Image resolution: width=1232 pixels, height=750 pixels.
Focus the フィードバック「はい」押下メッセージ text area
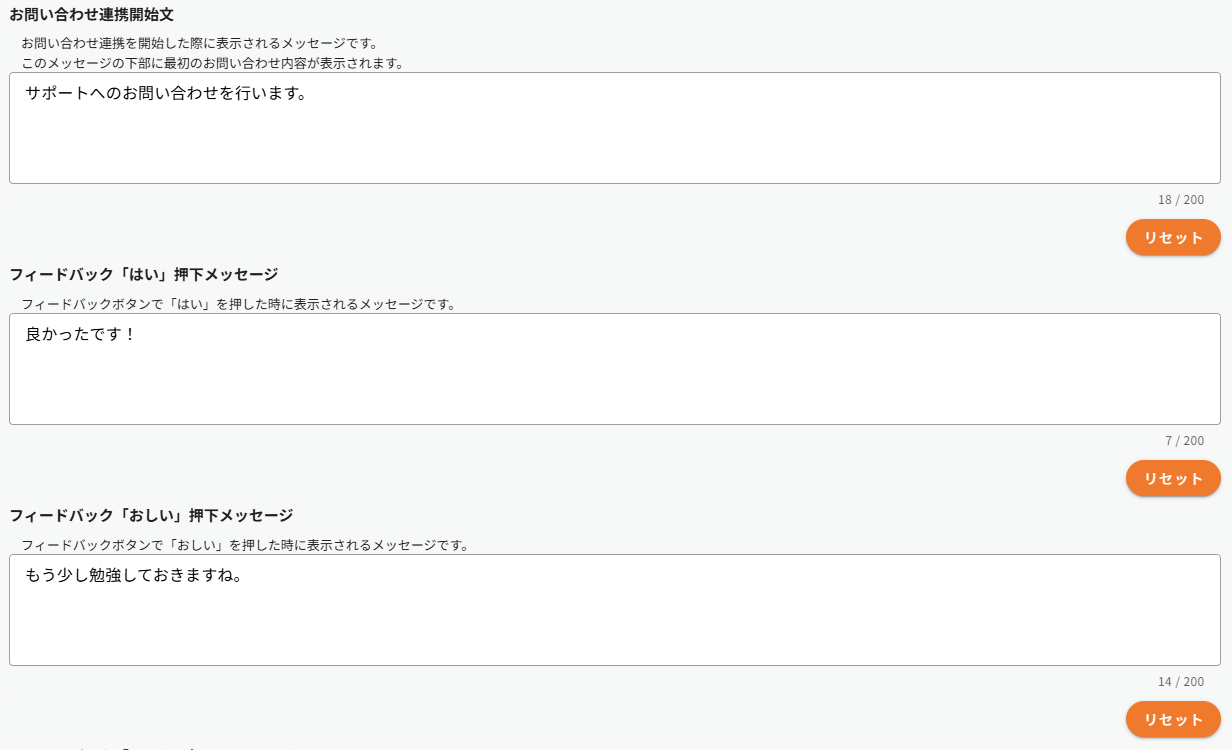(614, 381)
